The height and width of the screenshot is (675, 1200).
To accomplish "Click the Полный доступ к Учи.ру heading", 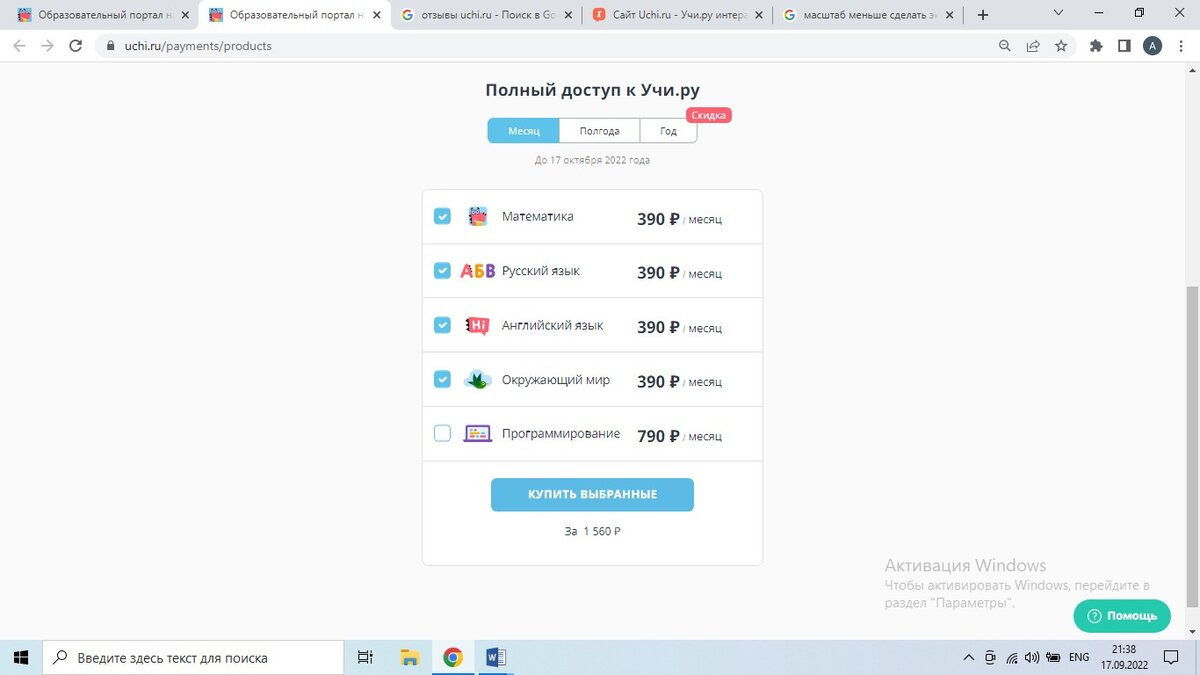I will (x=592, y=90).
